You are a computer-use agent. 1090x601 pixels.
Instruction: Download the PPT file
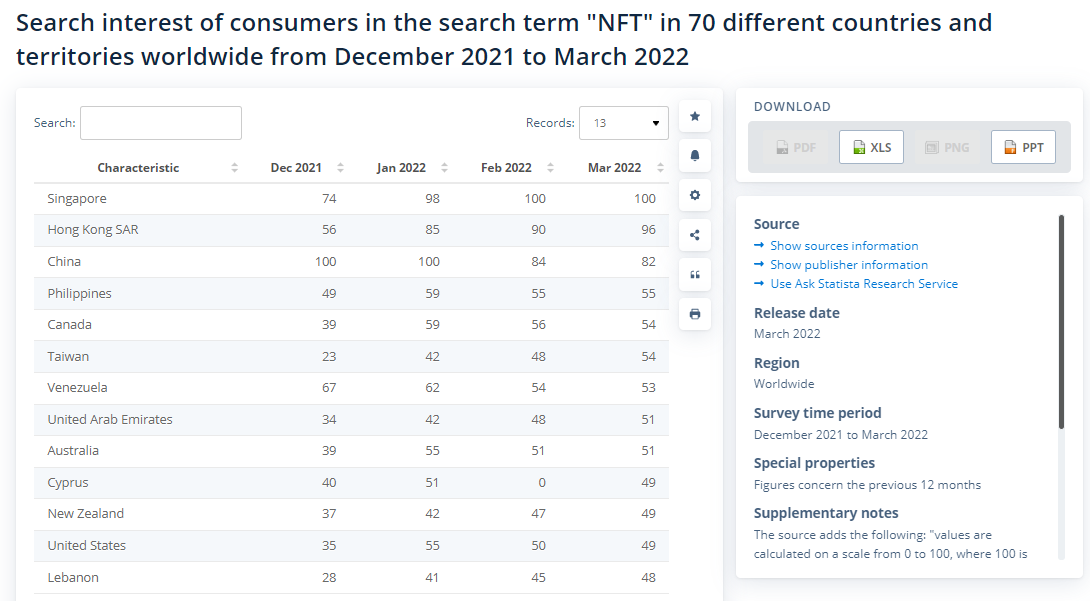pyautogui.click(x=1023, y=147)
